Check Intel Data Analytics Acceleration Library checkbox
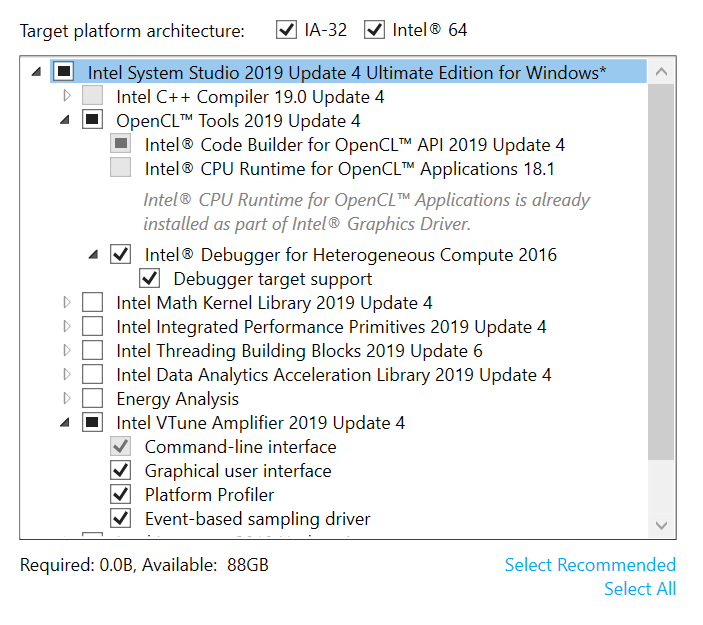Viewport: 703px width, 625px height. point(92,374)
